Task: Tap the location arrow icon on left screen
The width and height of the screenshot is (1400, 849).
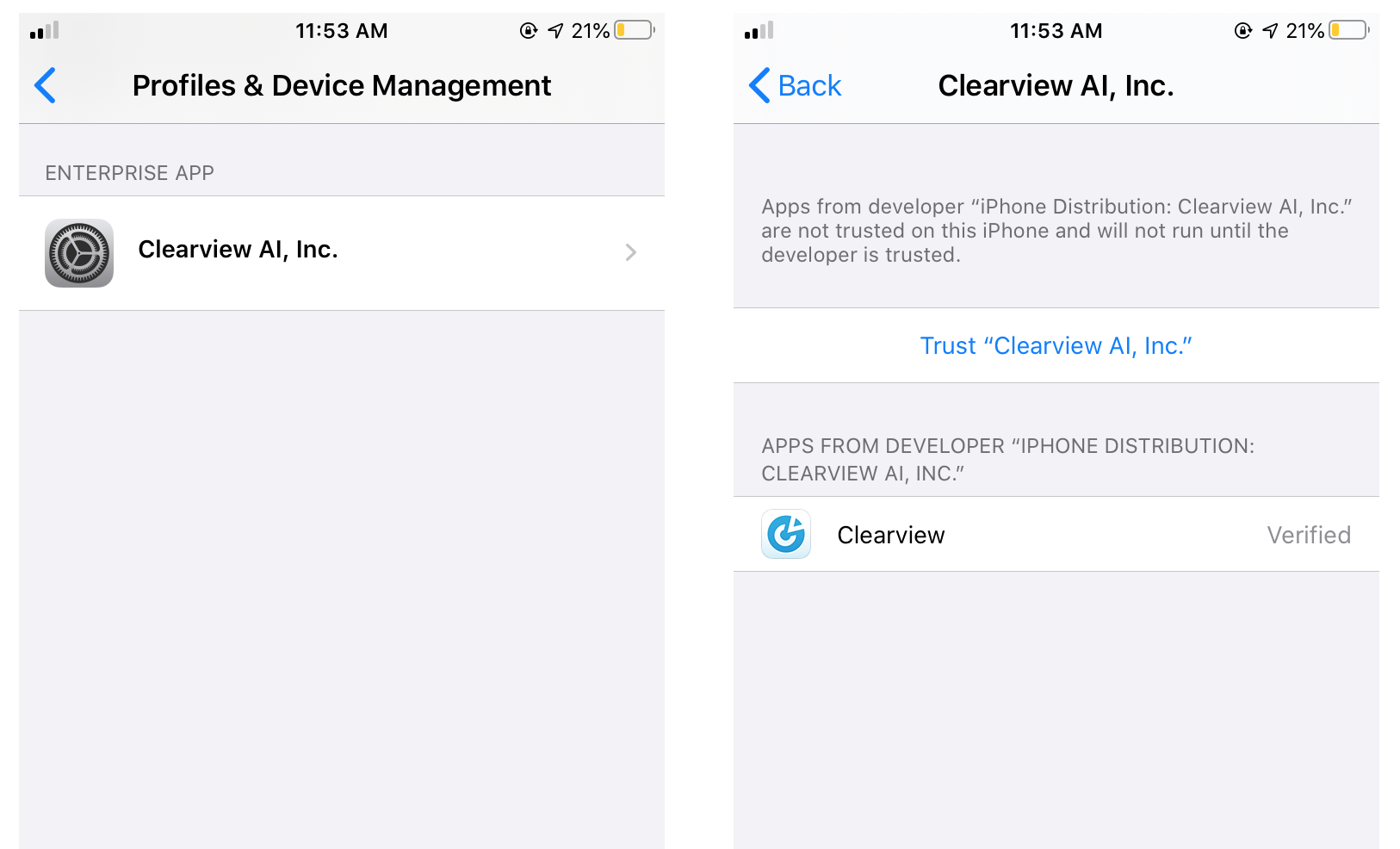Action: point(555,31)
